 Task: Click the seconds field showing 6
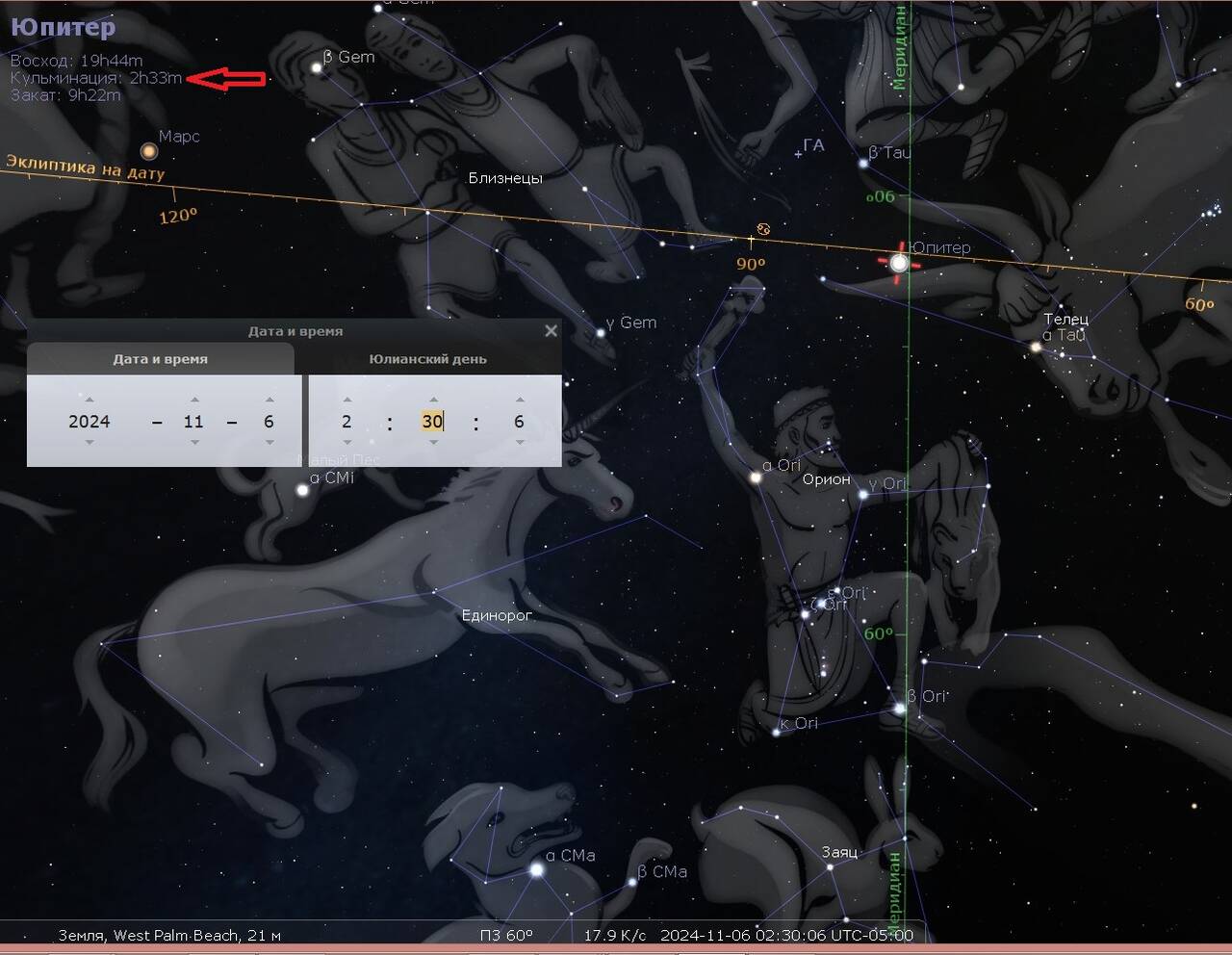(x=519, y=422)
